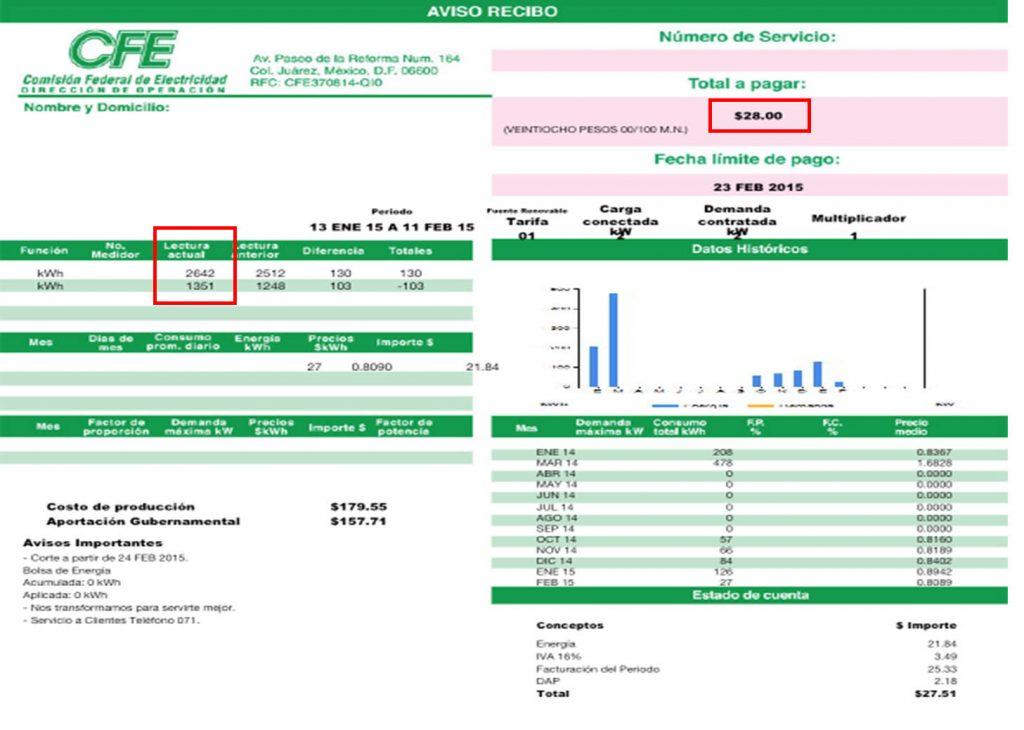The image size is (1024, 730).
Task: Click the 'Avisos Importantes' heading
Action: (93, 543)
